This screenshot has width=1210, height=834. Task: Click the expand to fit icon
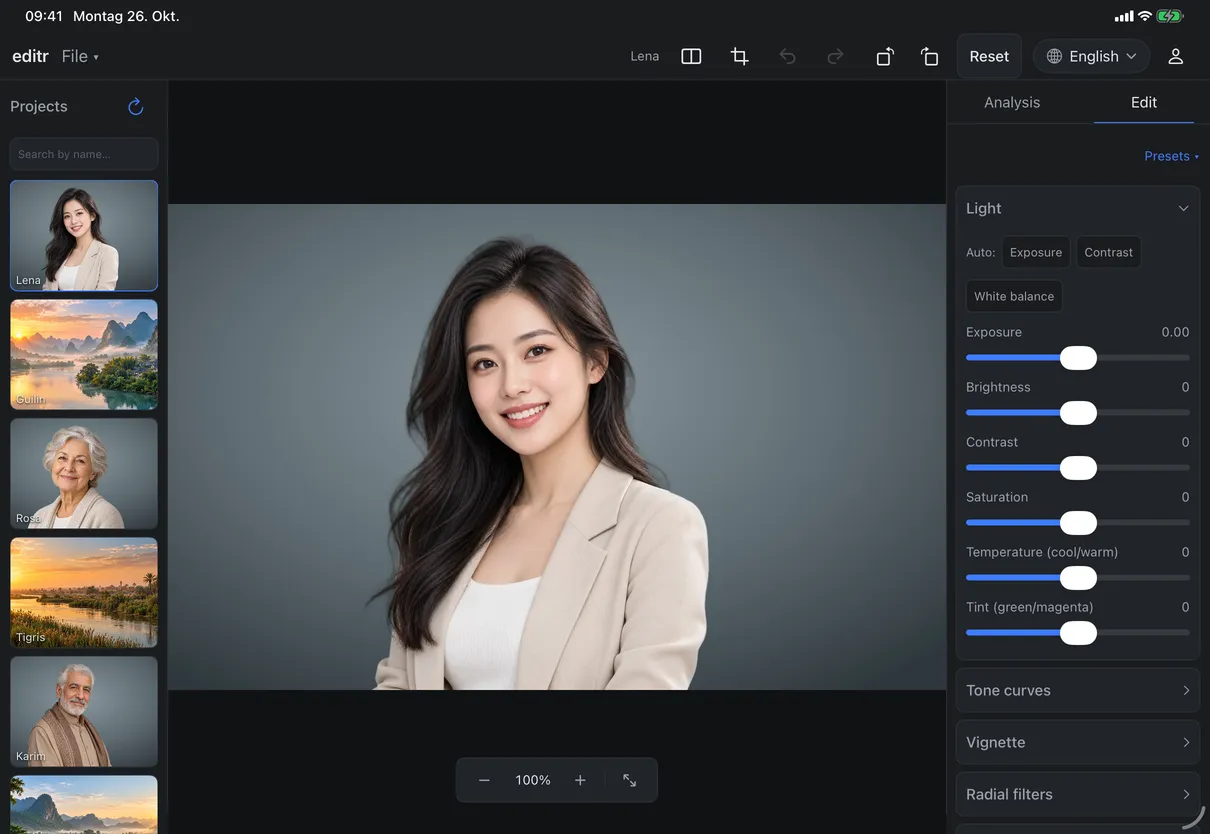point(630,780)
